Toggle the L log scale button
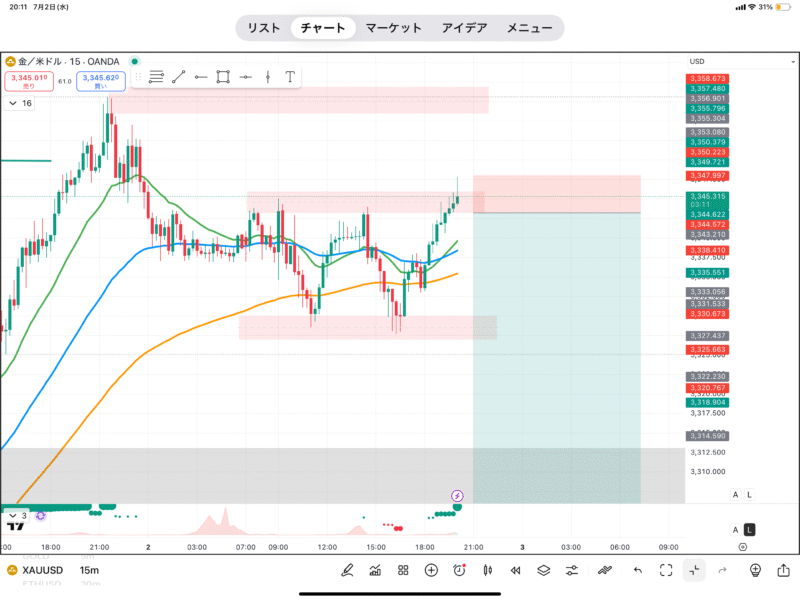Screen dimensions: 800x600 tap(749, 495)
